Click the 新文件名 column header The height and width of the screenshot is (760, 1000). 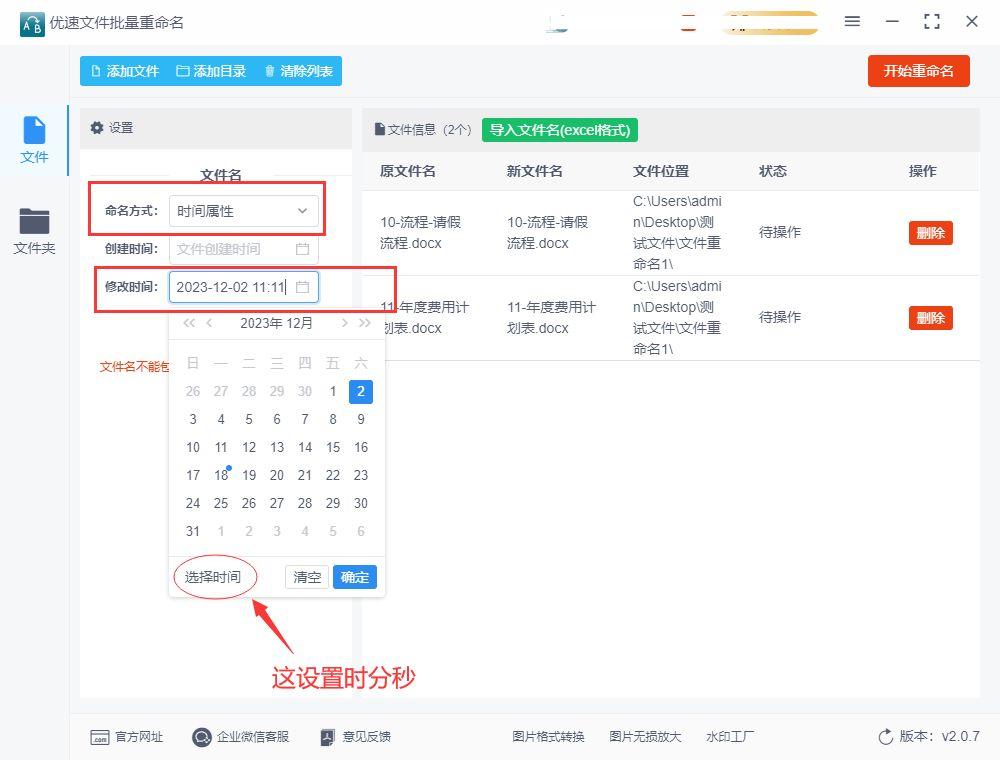pyautogui.click(x=534, y=171)
